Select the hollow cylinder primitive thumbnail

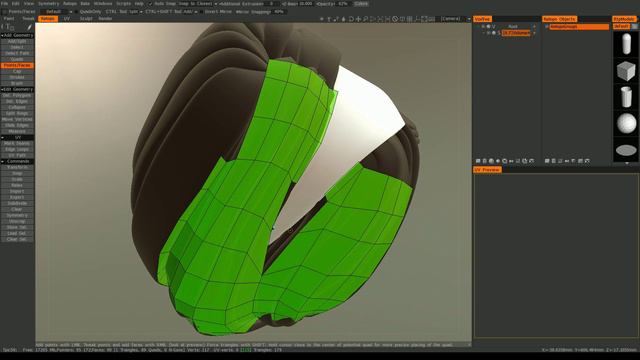pos(626,97)
